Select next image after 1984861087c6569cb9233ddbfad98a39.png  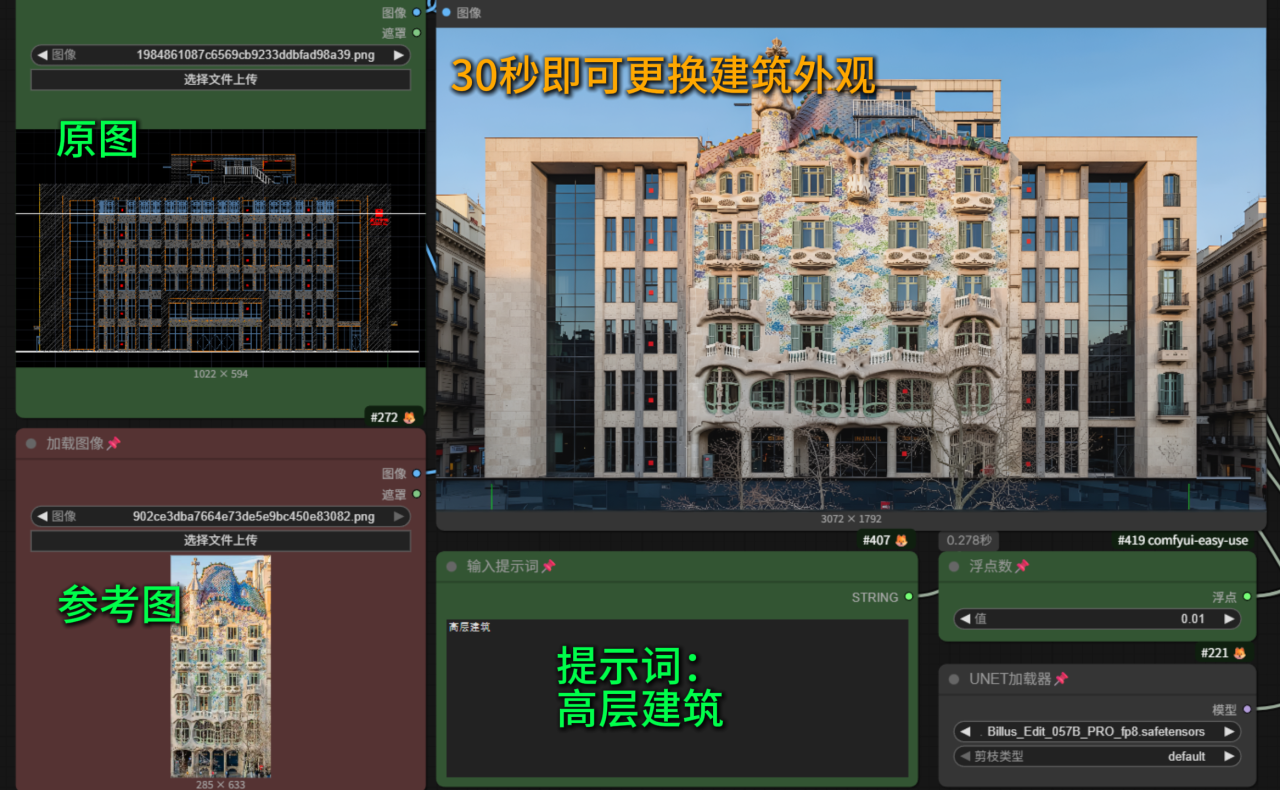[399, 55]
